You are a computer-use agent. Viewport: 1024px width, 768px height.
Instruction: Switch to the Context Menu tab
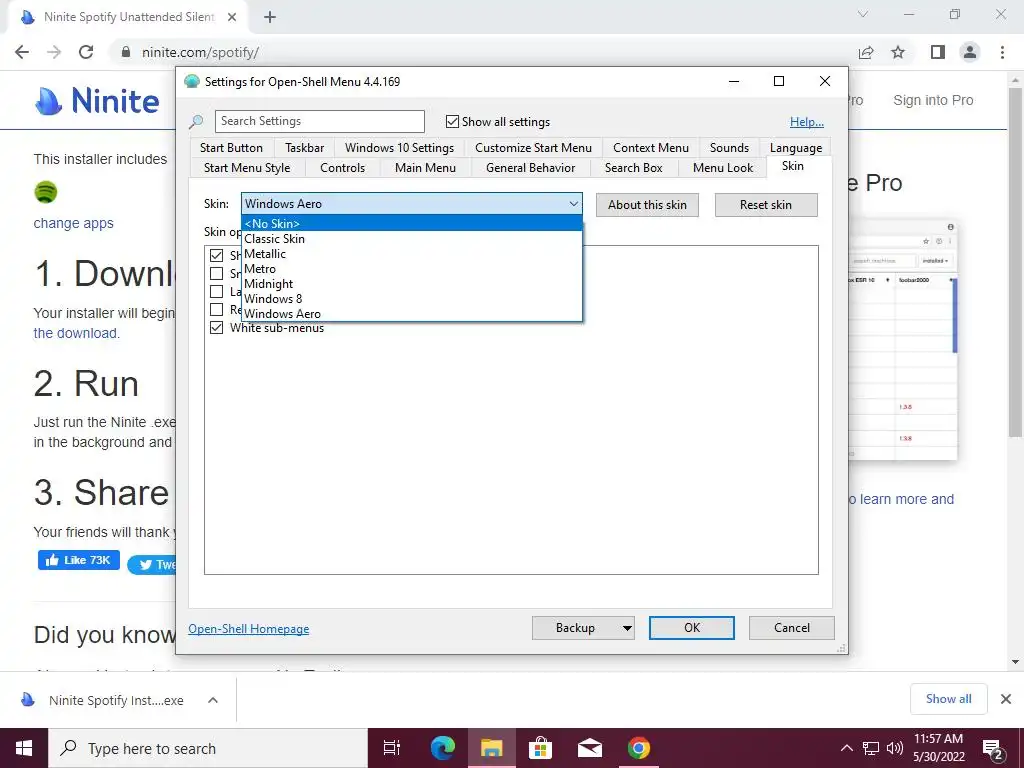(x=651, y=148)
